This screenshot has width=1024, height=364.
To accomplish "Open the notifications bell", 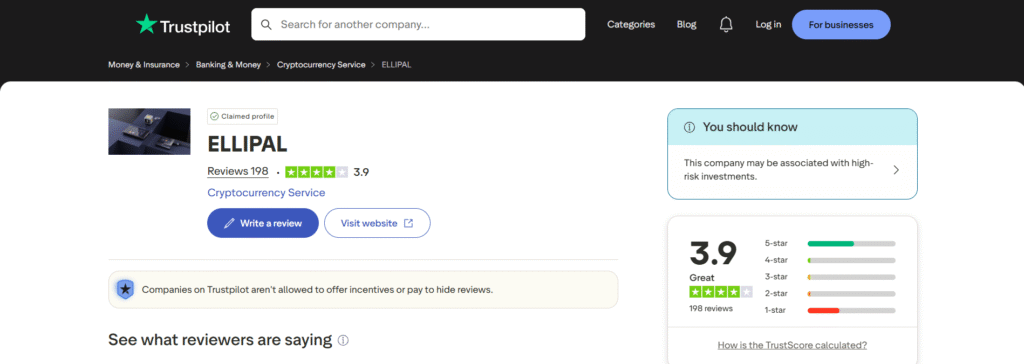I will (726, 24).
